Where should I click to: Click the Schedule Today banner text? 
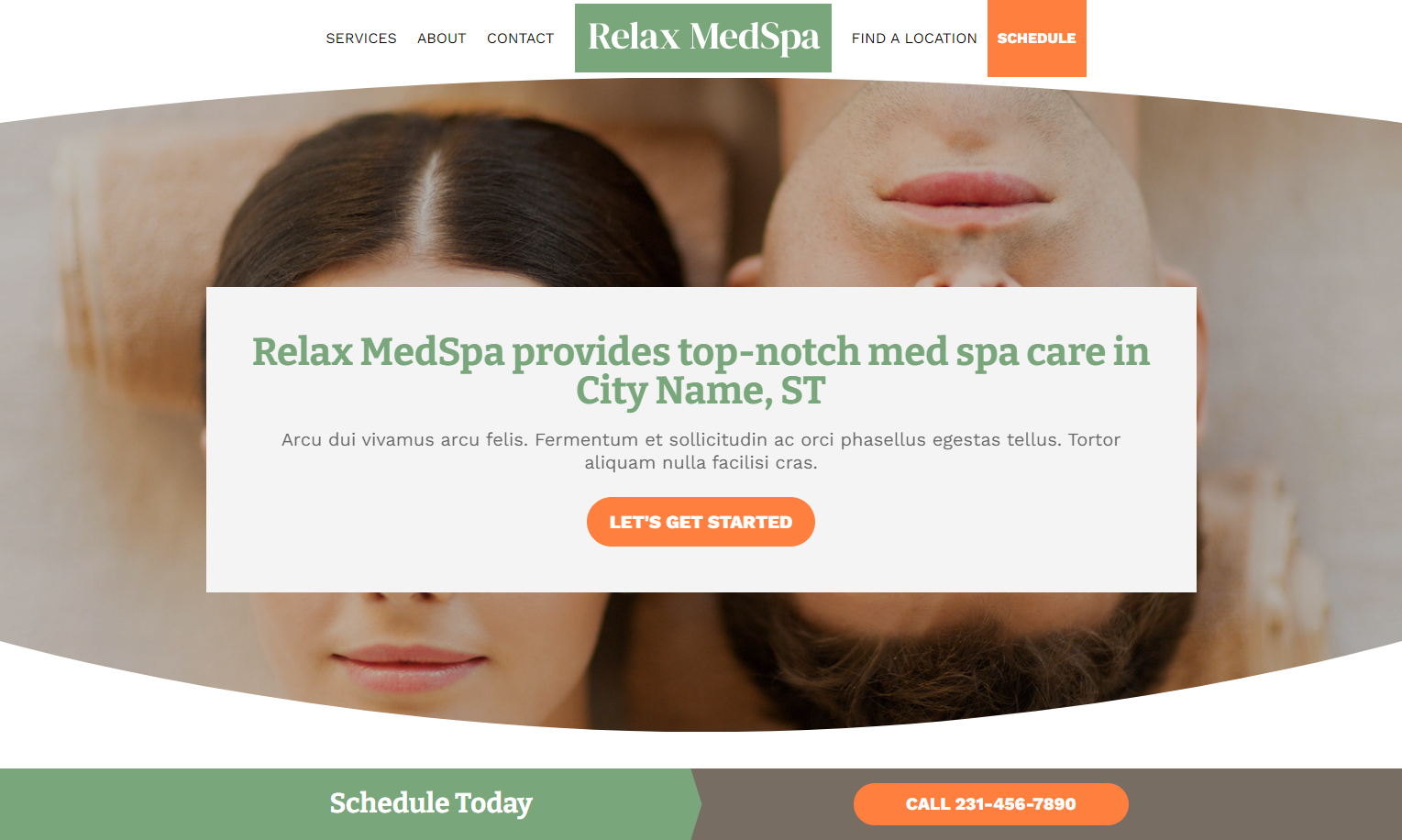431,802
